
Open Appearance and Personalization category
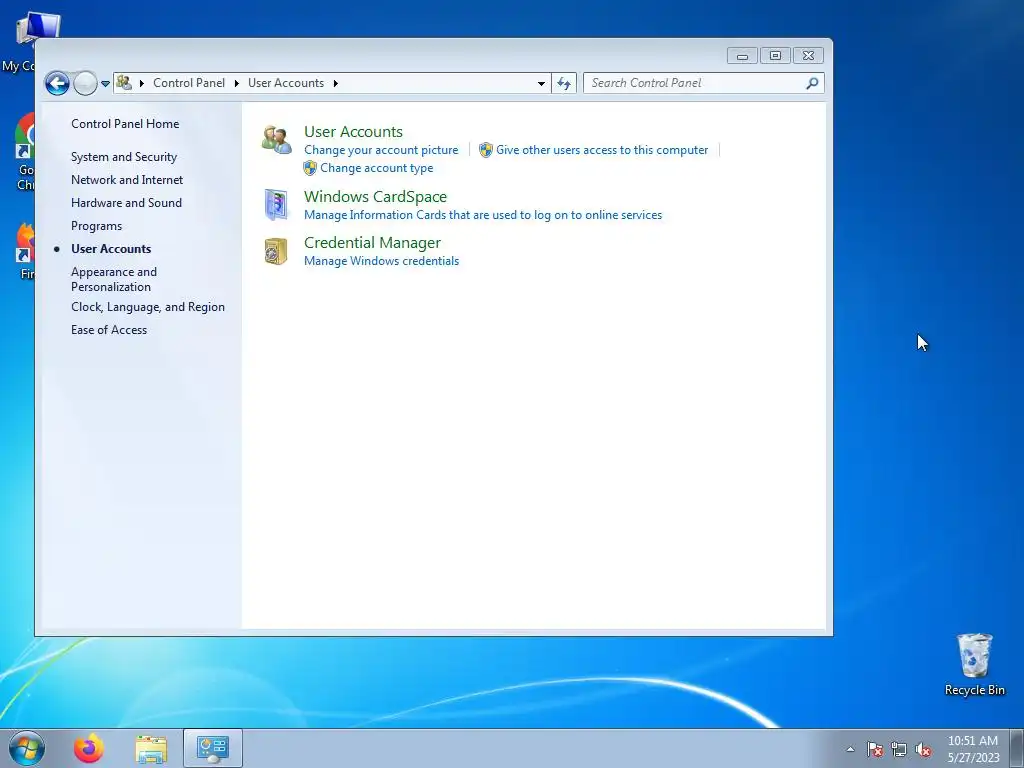coord(114,279)
